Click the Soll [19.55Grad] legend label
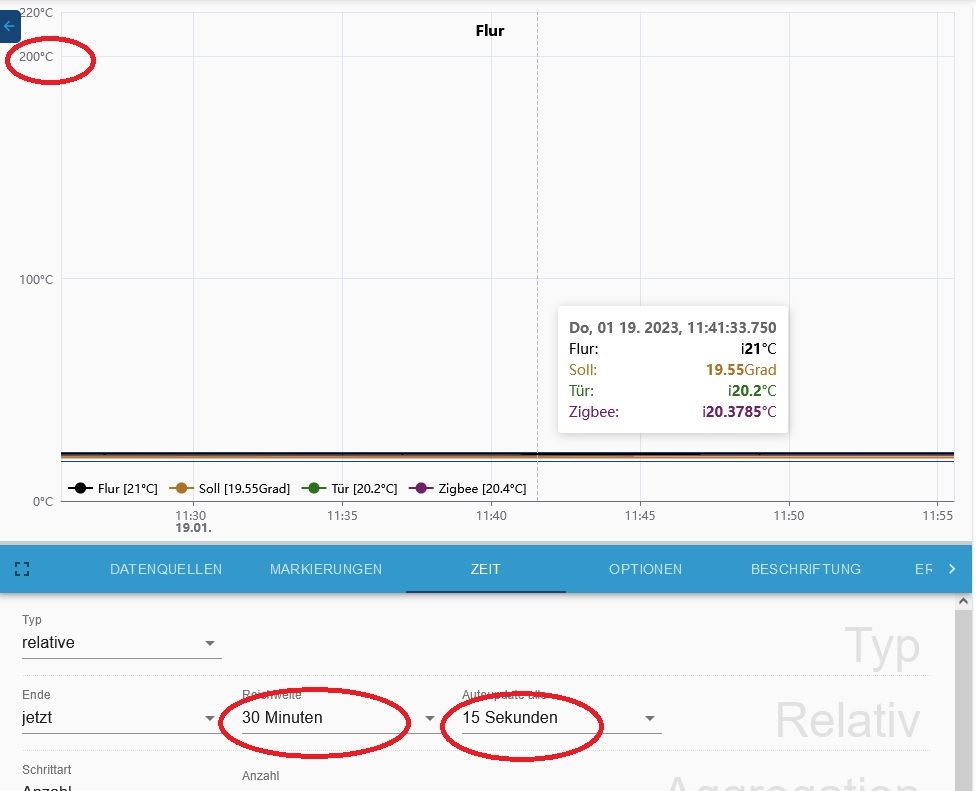Image resolution: width=976 pixels, height=791 pixels. coord(244,489)
